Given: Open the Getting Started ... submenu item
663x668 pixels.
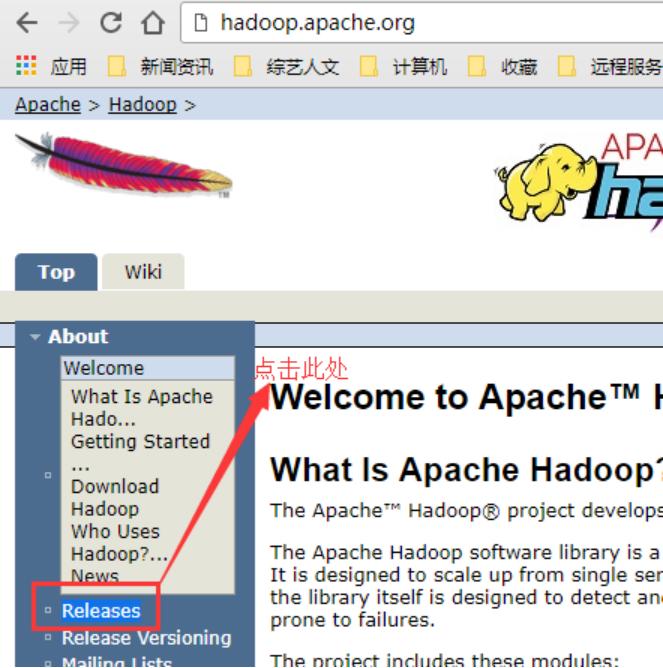Looking at the screenshot, I should 140,452.
